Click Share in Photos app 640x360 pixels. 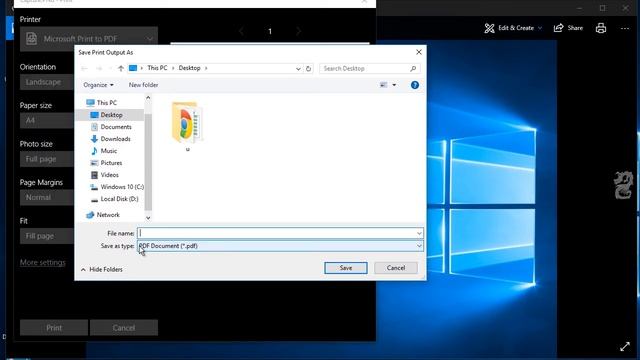(568, 28)
